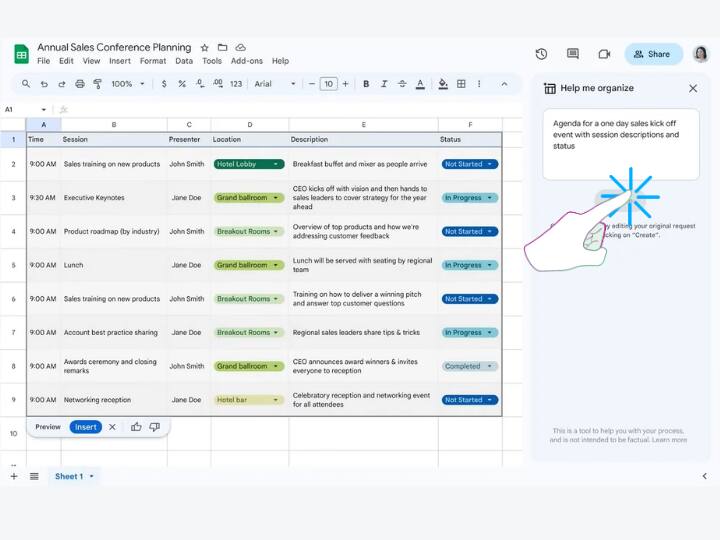
Task: Open the Edit menu
Action: tap(66, 61)
